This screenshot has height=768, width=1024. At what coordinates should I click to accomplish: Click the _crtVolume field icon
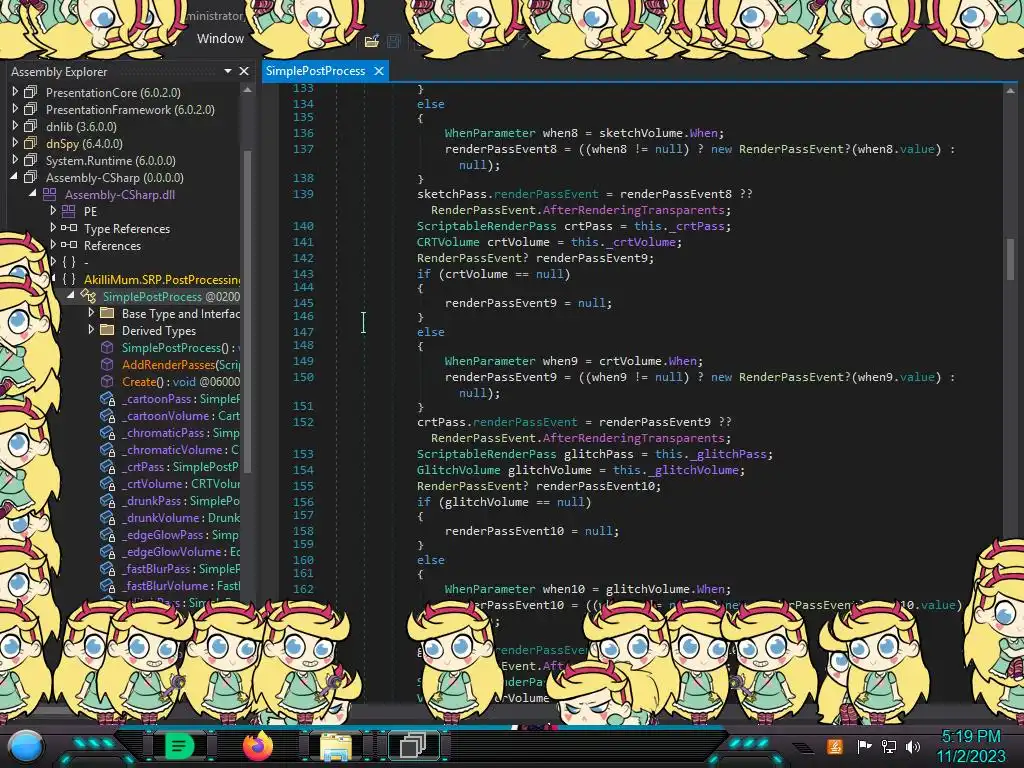point(107,484)
